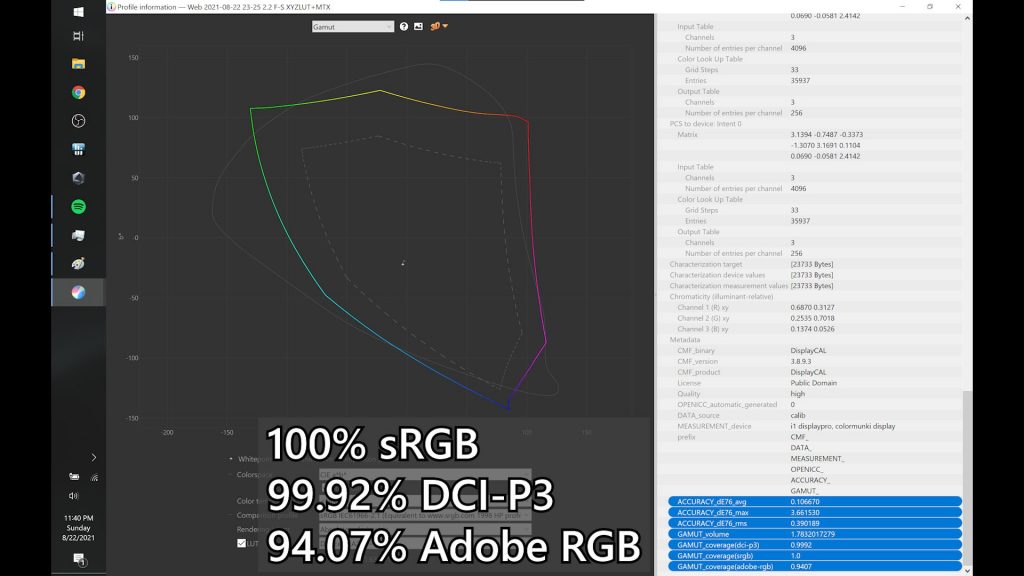The width and height of the screenshot is (1024, 576).
Task: Click the value '3.8.9.3'
Action: coord(802,361)
